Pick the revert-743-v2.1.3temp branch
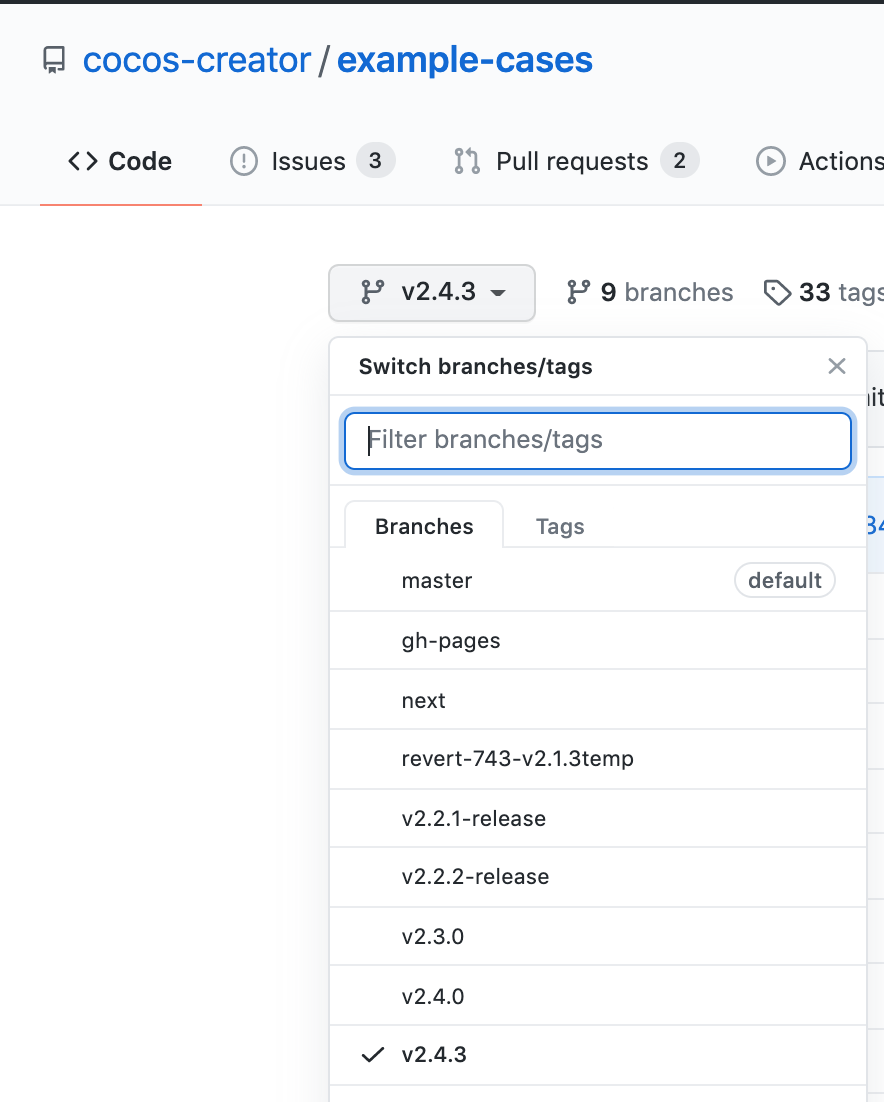 pos(518,759)
